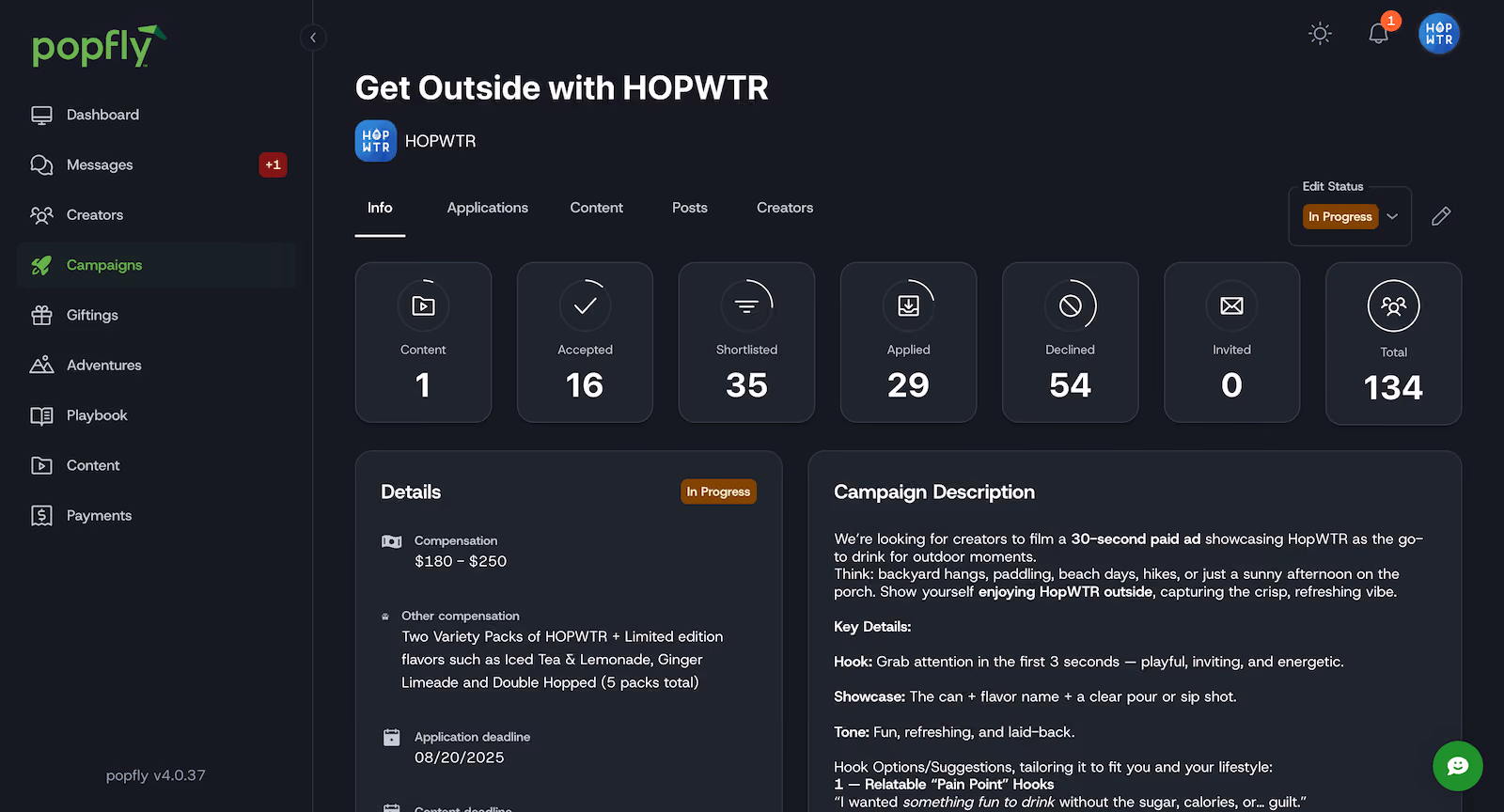The height and width of the screenshot is (812, 1504).
Task: Click the HOPWTR brand logo under the title
Action: click(x=376, y=141)
